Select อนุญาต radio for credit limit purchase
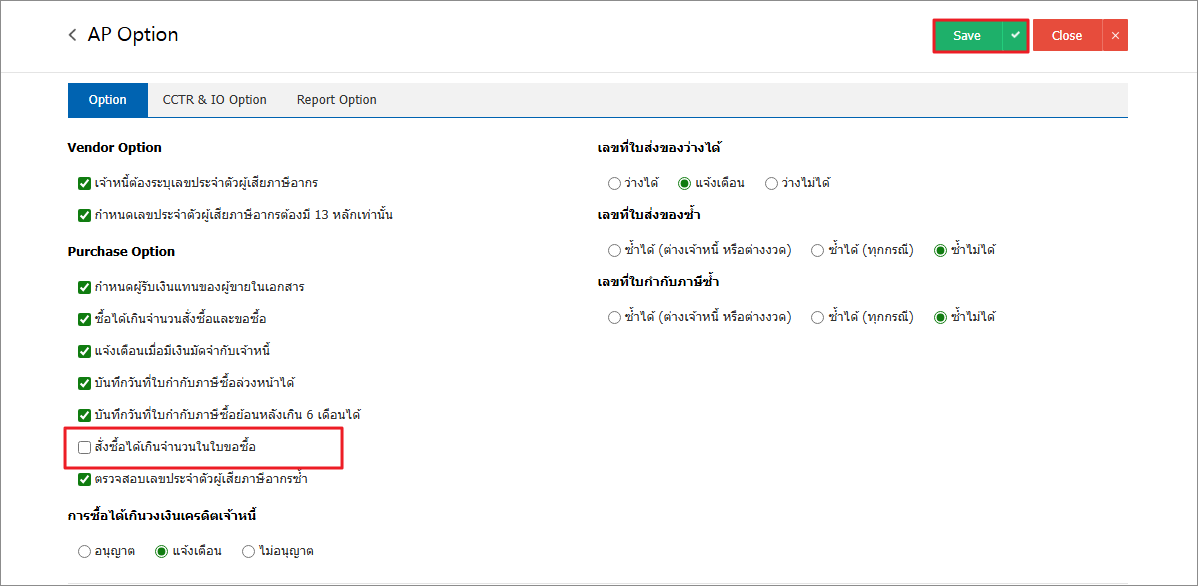This screenshot has width=1198, height=586. (x=84, y=551)
